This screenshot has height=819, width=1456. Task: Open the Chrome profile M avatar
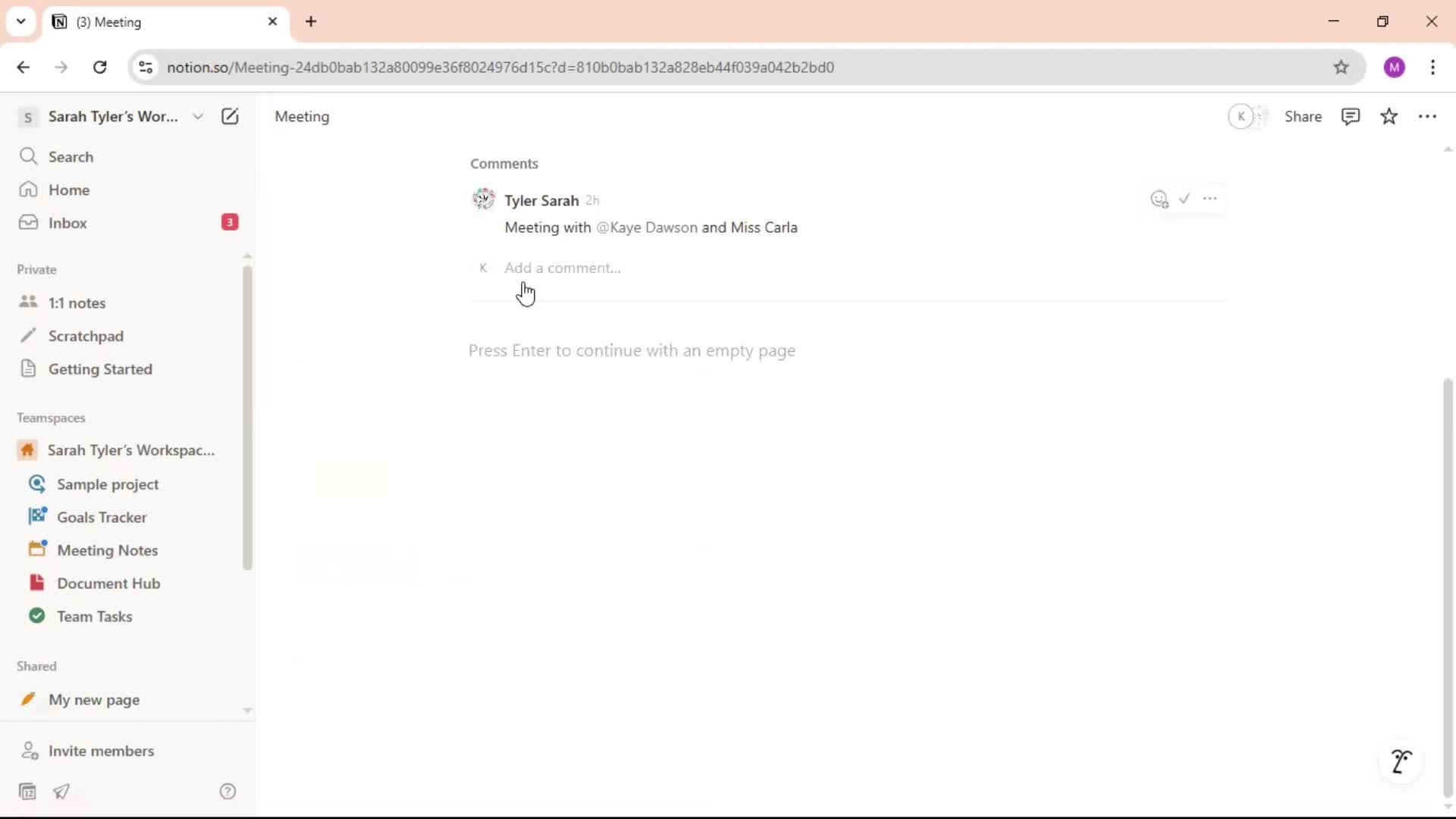[1394, 67]
